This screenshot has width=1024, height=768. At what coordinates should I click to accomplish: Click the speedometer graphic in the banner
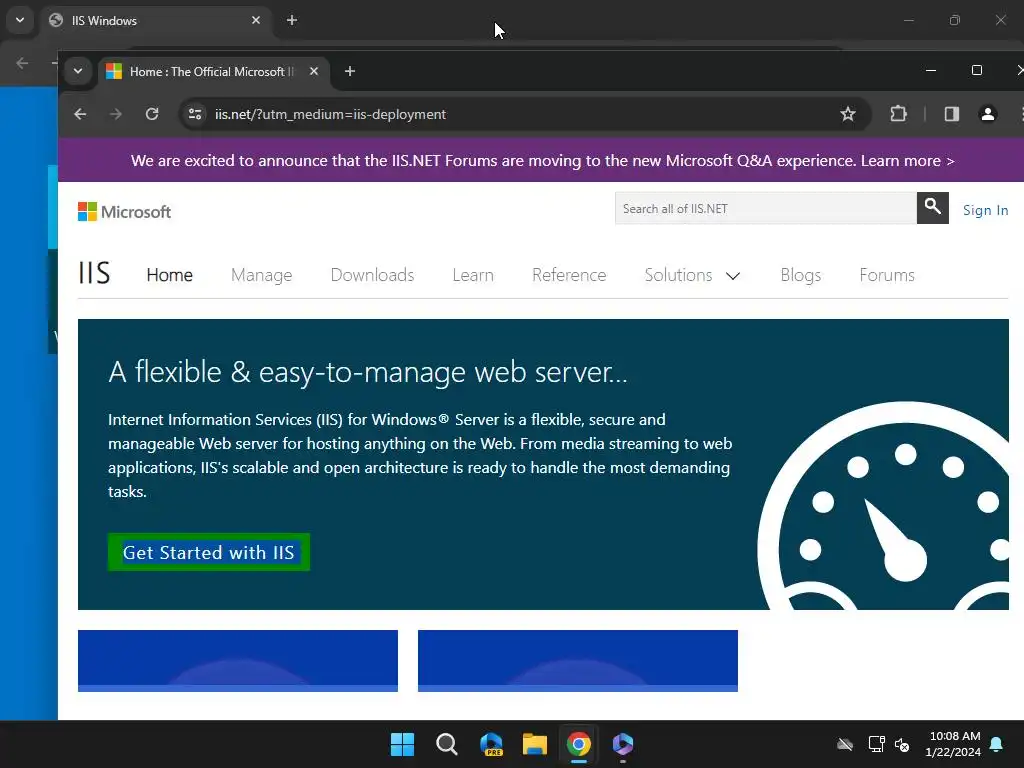(x=884, y=506)
